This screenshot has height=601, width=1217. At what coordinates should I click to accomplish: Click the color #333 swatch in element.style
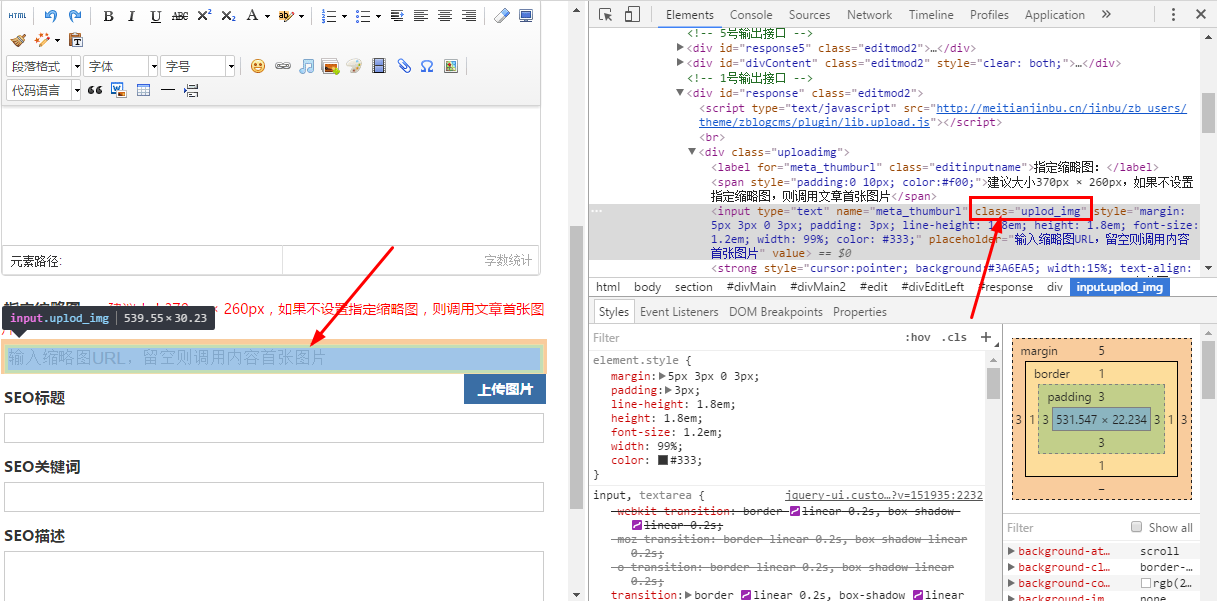[663, 461]
